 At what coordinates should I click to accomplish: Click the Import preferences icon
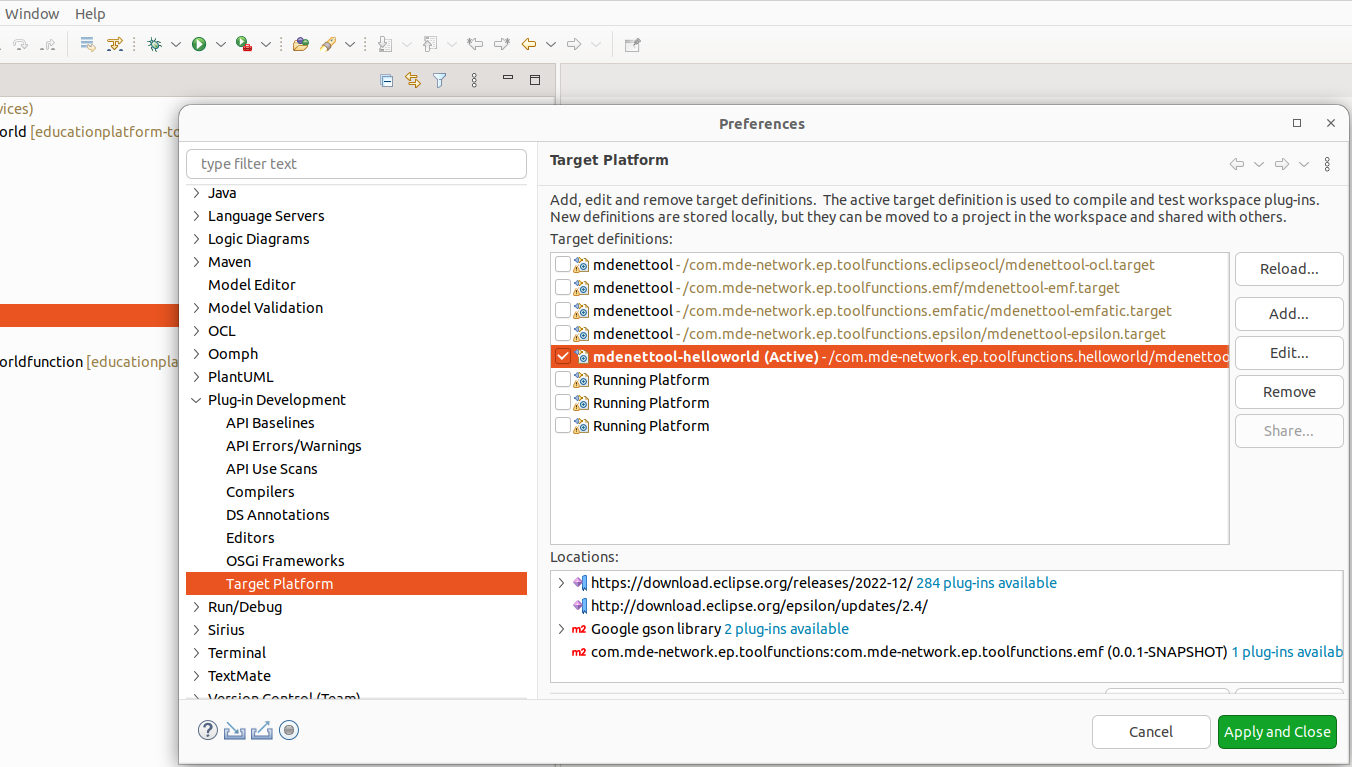point(235,730)
